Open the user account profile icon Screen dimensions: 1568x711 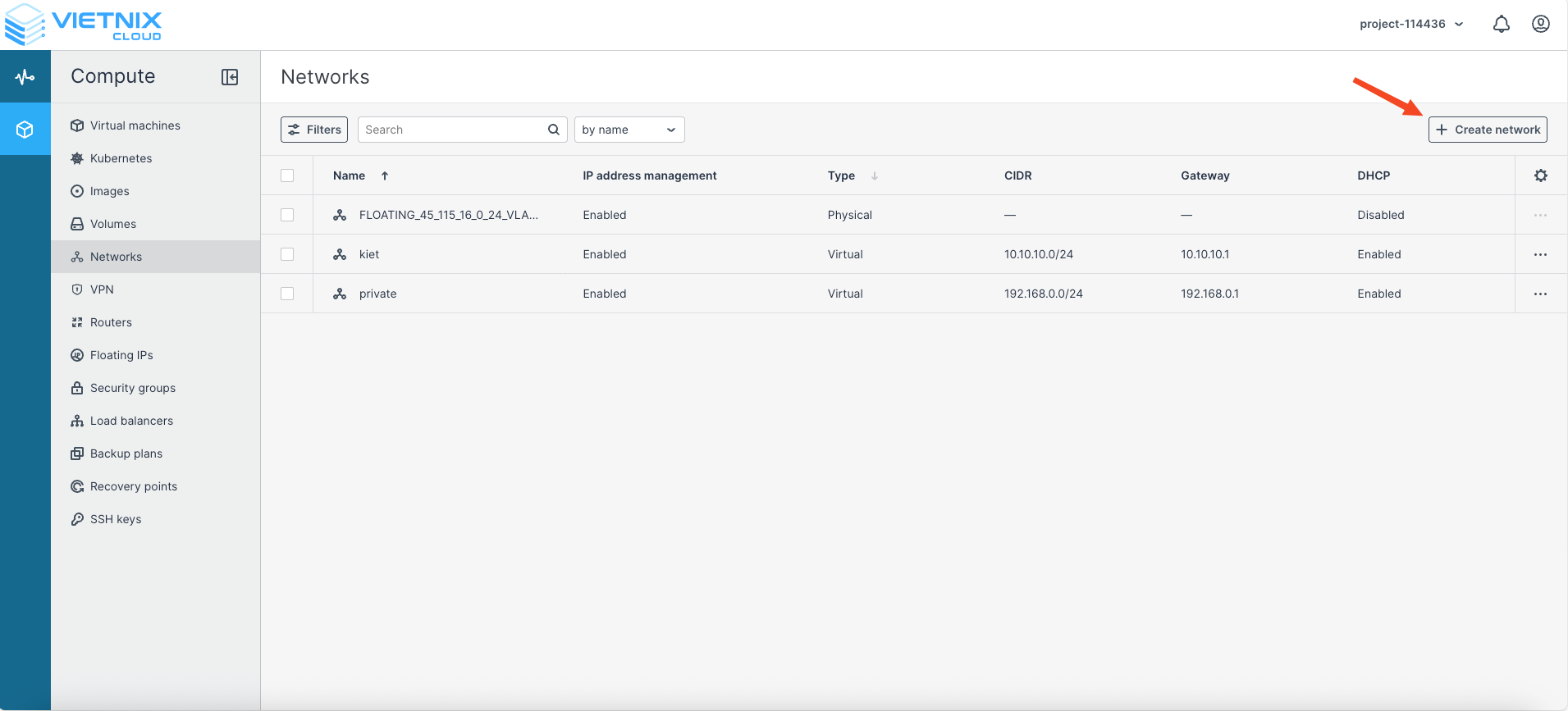click(1540, 25)
